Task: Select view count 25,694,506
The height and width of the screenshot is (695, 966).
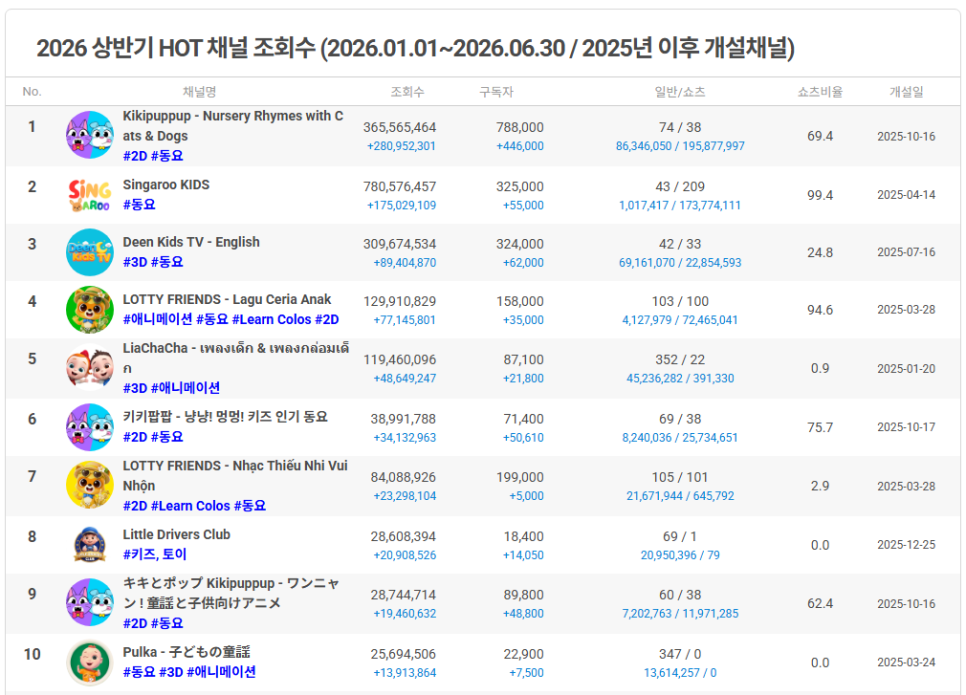Action: 403,654
